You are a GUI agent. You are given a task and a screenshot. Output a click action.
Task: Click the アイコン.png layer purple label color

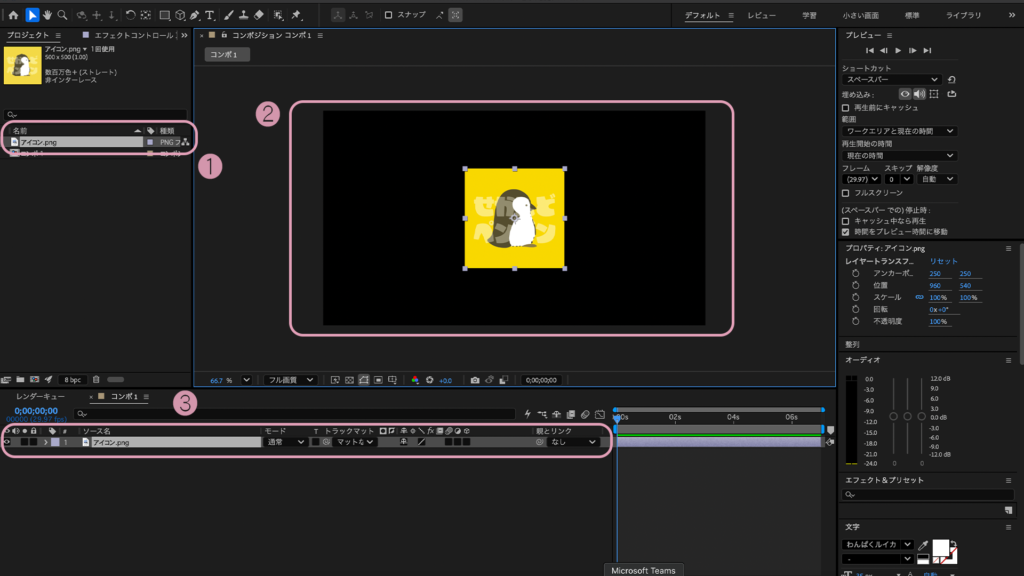(56, 442)
